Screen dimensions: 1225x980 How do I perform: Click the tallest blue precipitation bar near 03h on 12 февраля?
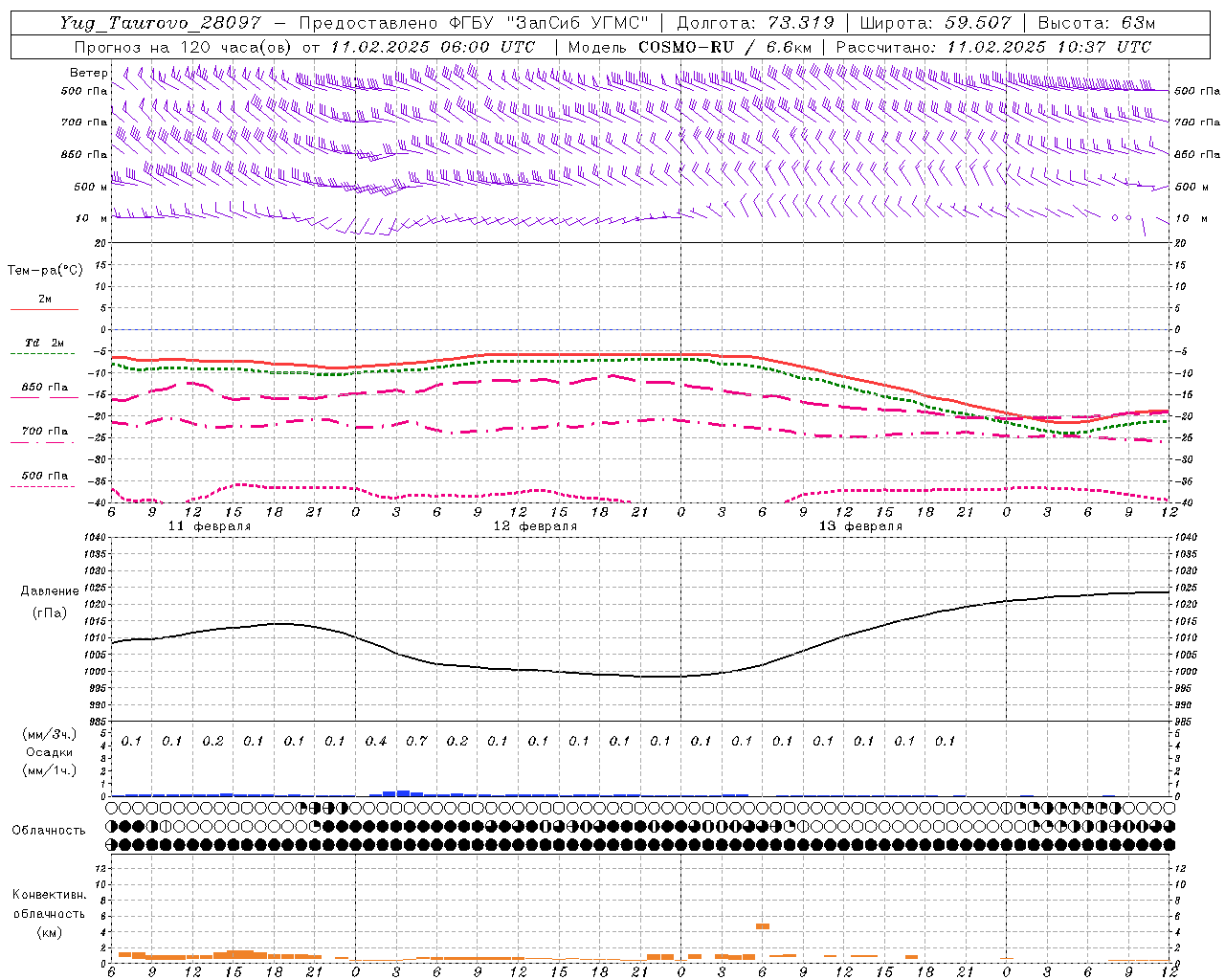403,793
